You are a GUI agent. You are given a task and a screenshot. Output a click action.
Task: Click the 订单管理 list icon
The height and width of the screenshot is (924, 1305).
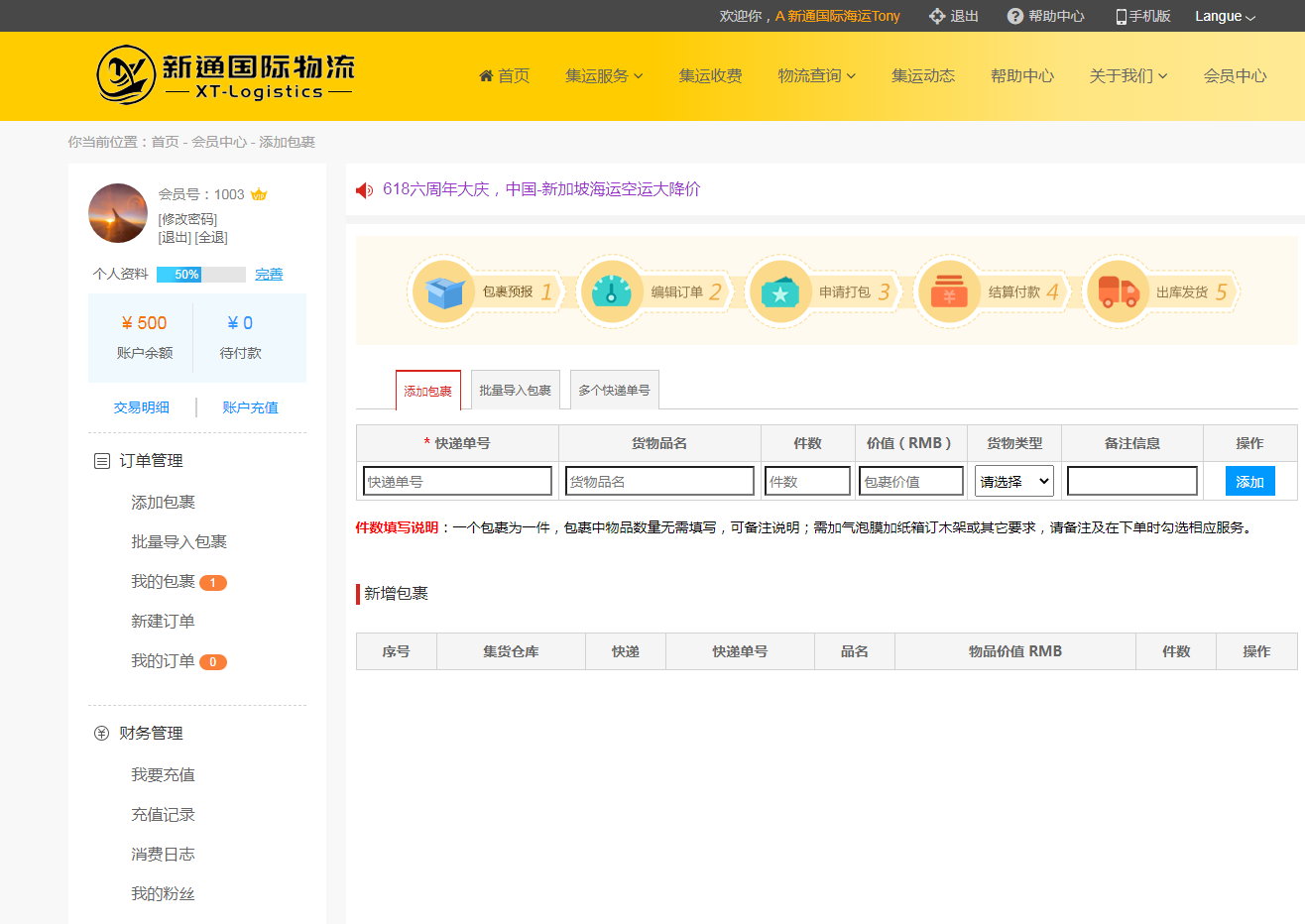point(101,461)
